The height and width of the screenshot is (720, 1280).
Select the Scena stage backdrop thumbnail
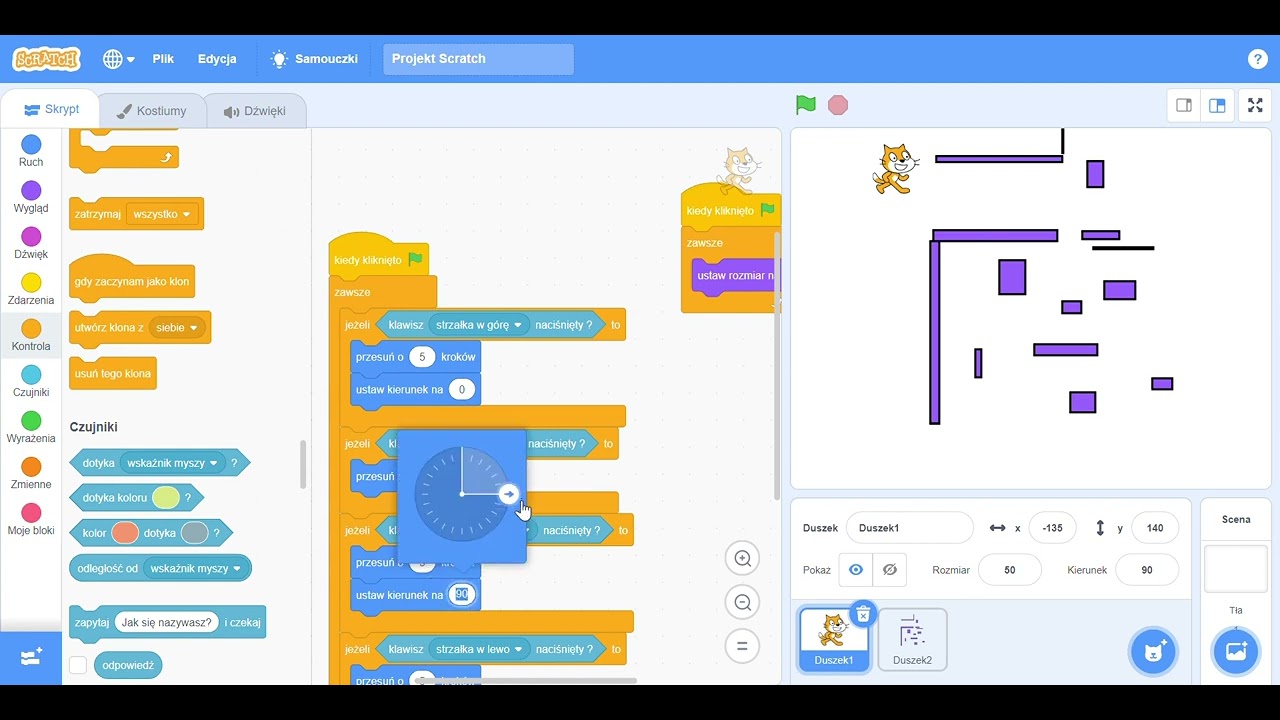pos(1235,568)
